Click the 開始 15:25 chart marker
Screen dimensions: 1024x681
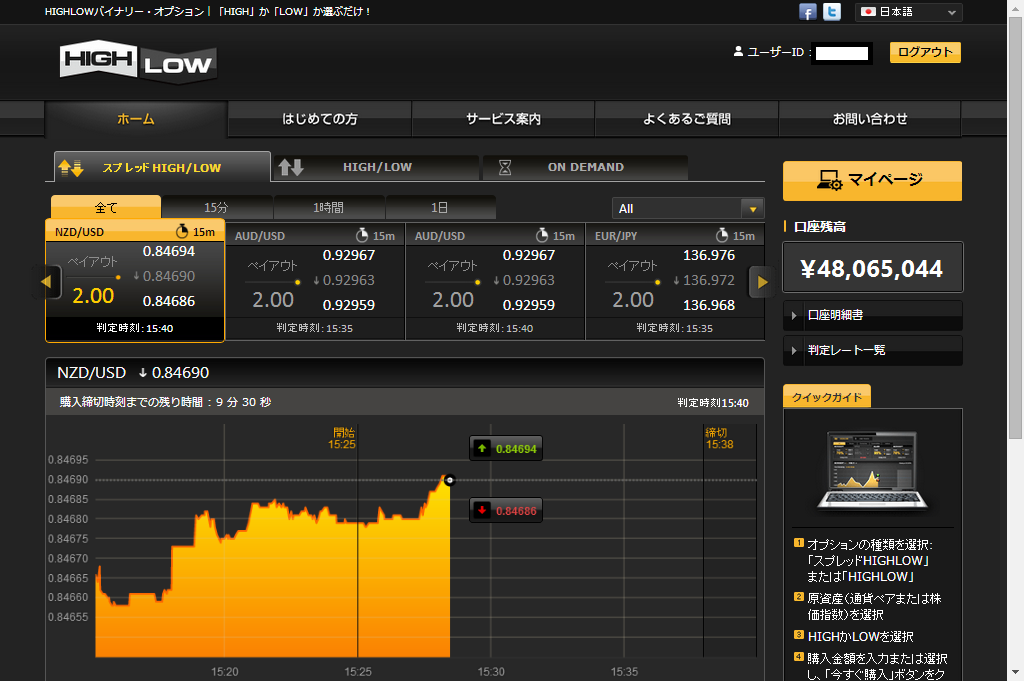[x=343, y=438]
